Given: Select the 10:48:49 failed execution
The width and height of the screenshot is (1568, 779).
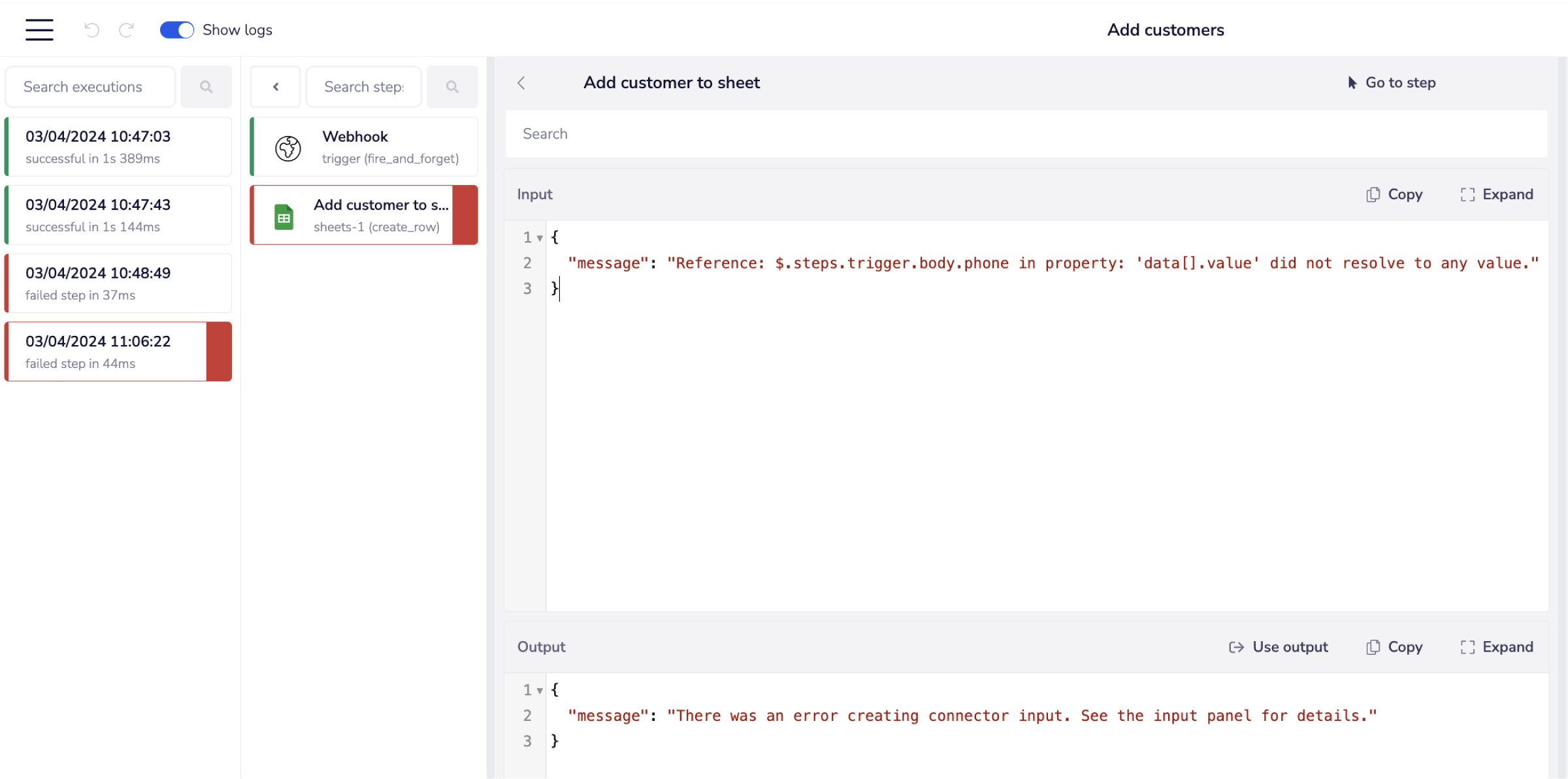Looking at the screenshot, I should [x=118, y=284].
